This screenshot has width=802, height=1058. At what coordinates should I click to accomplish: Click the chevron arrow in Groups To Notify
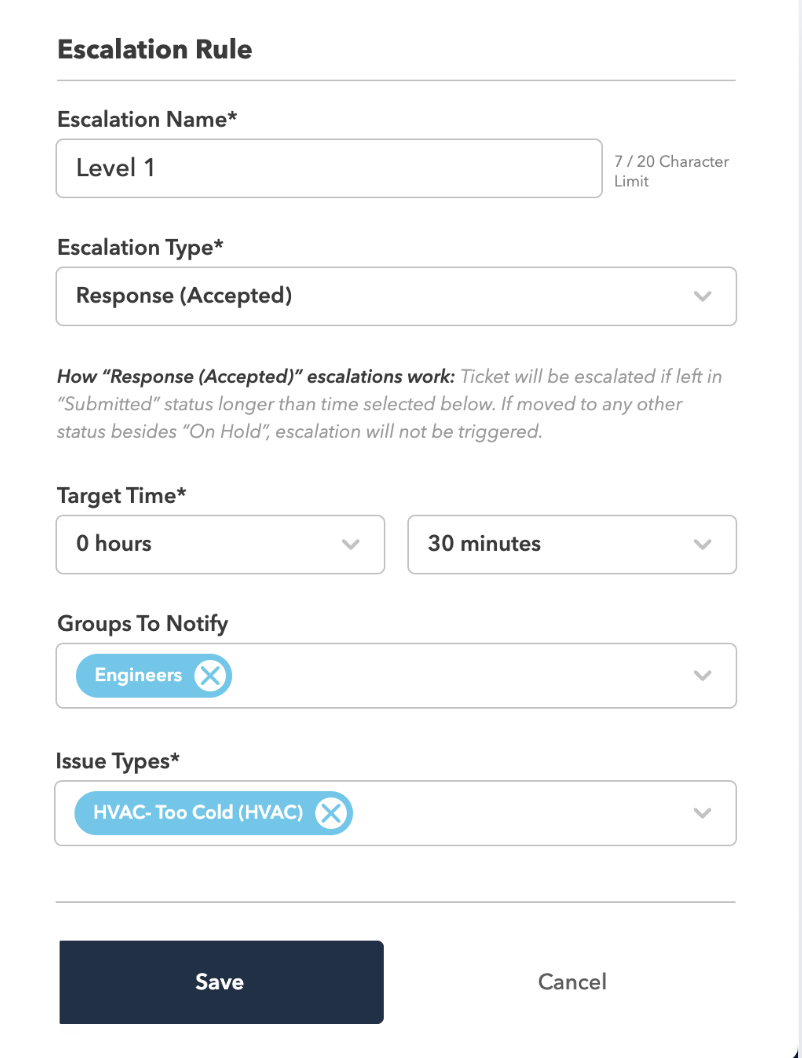[x=702, y=675]
